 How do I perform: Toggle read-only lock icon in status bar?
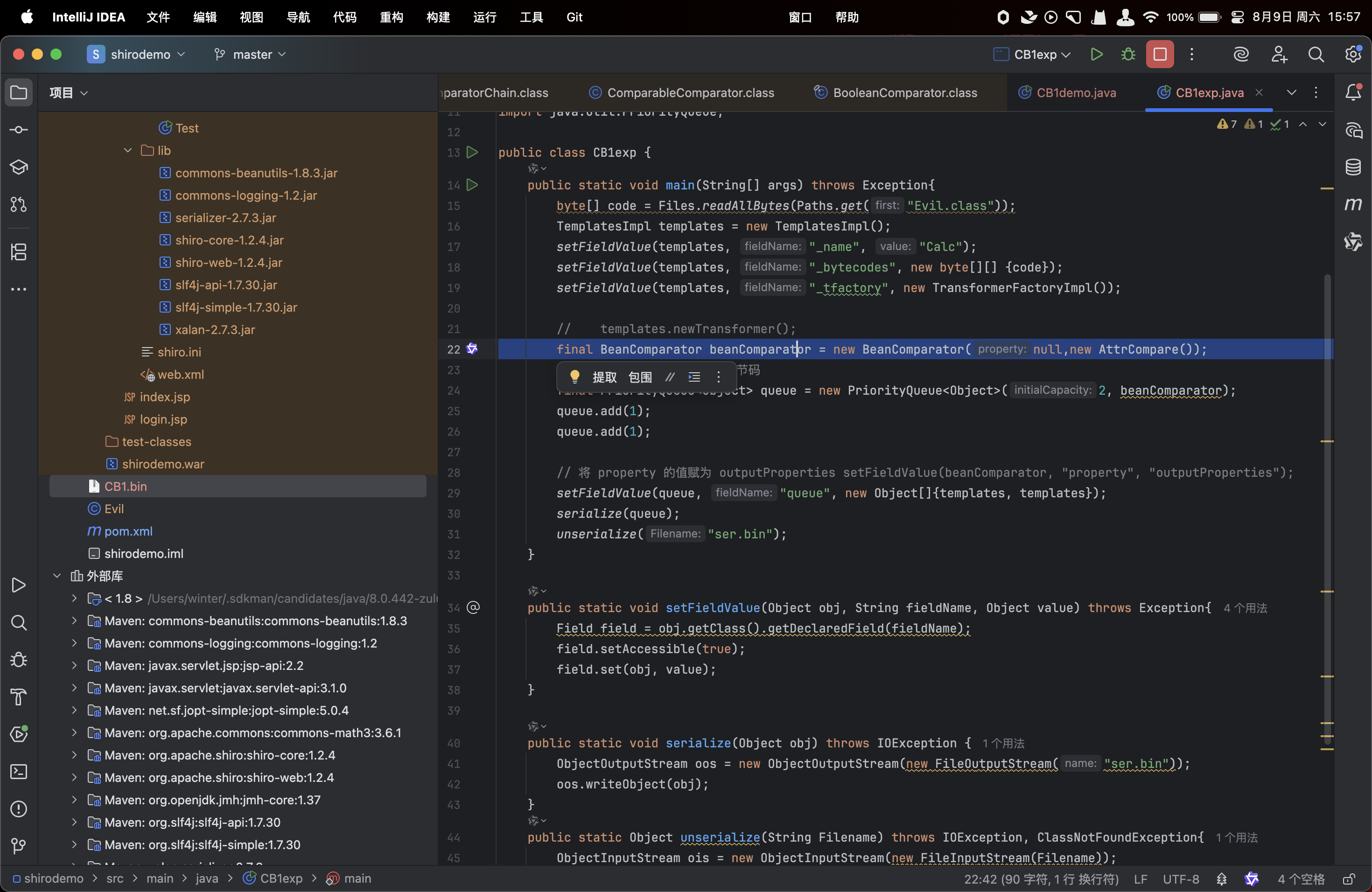[x=1349, y=879]
